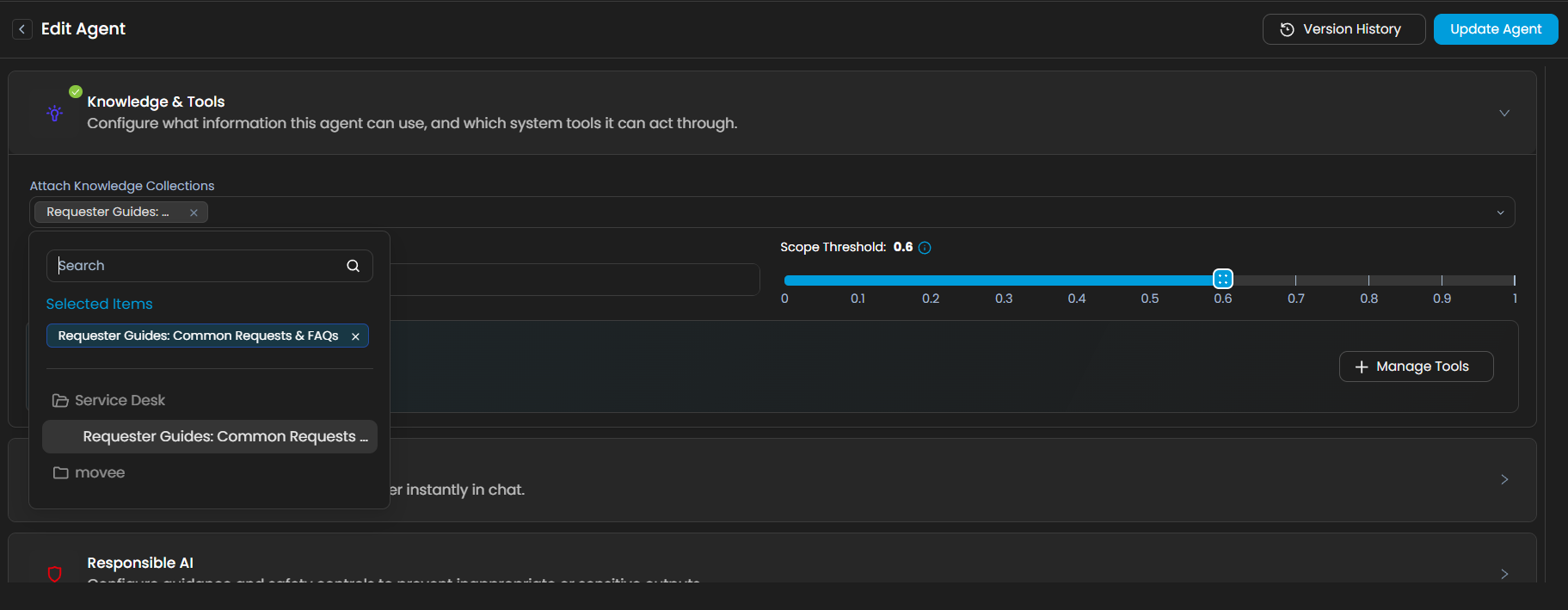Remove the Requester Guides chip from field

click(x=194, y=213)
